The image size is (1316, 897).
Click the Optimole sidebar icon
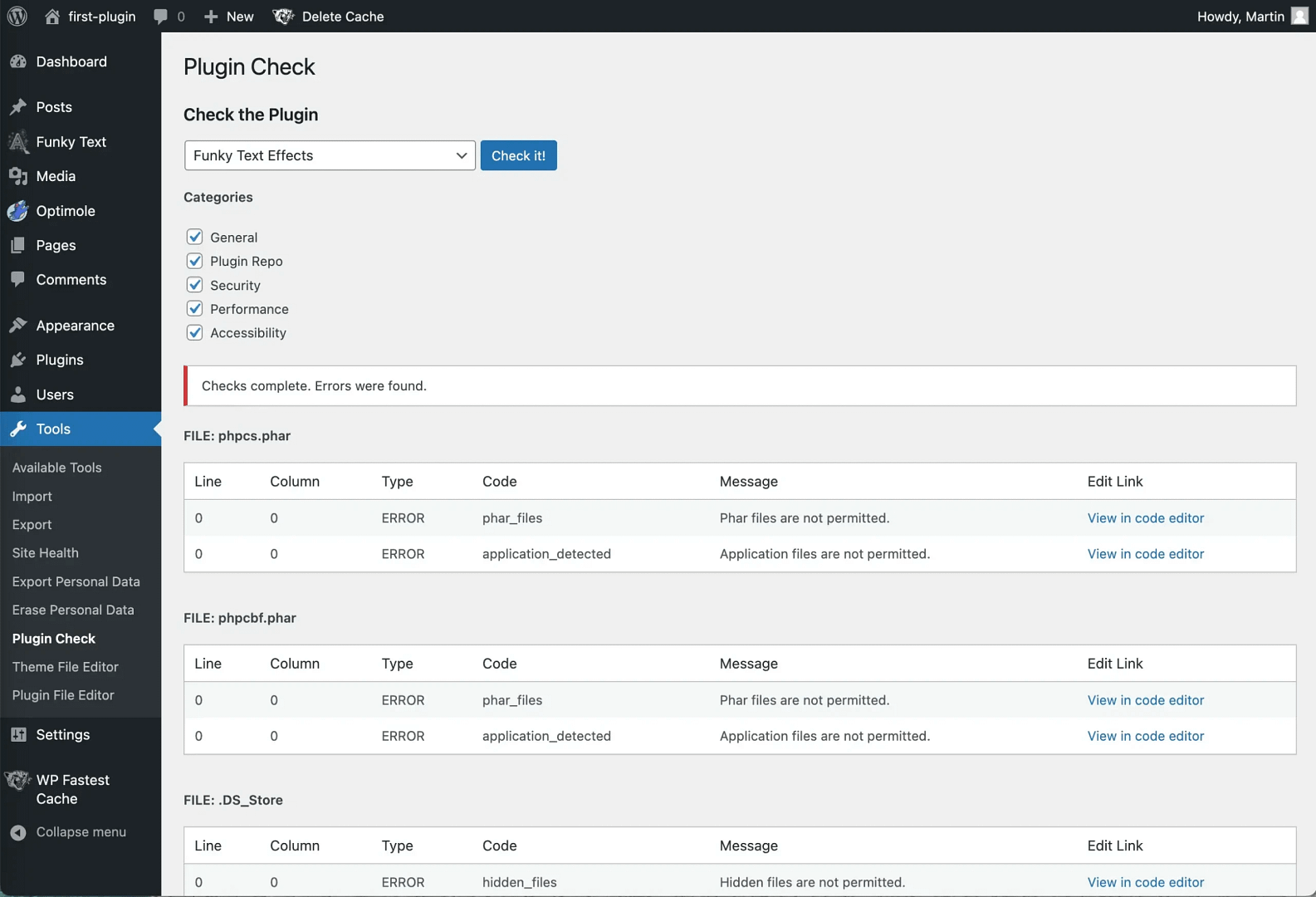click(x=18, y=211)
